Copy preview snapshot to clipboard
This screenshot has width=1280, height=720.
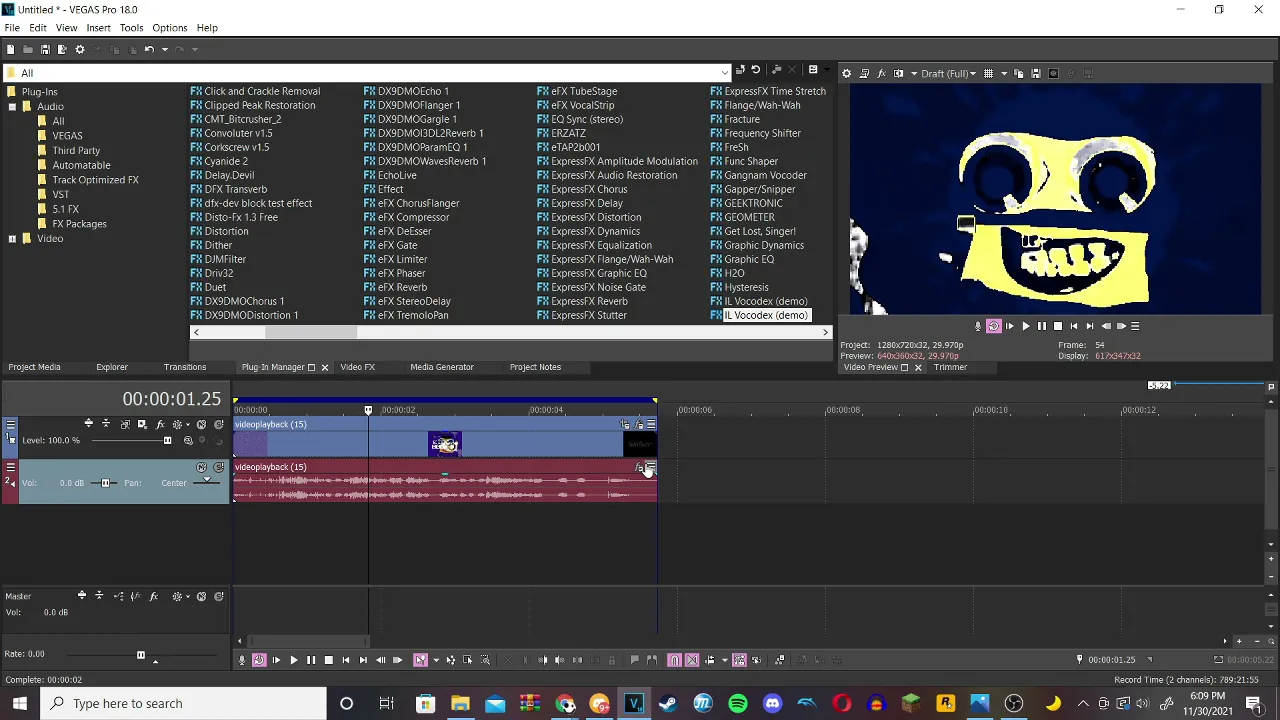coord(1019,73)
